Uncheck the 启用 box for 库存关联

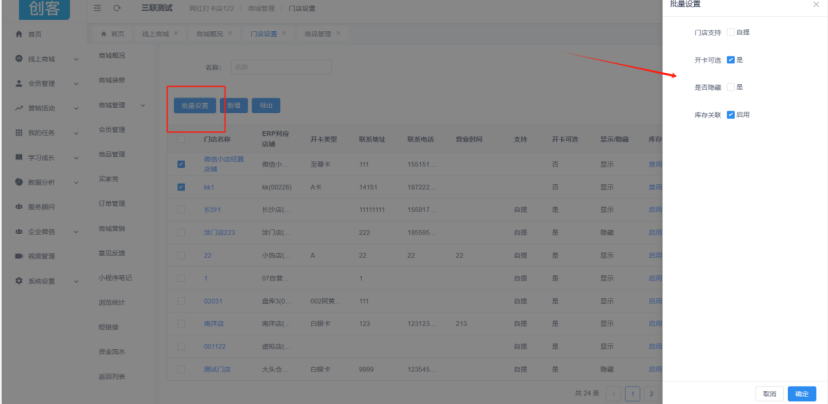pyautogui.click(x=731, y=115)
